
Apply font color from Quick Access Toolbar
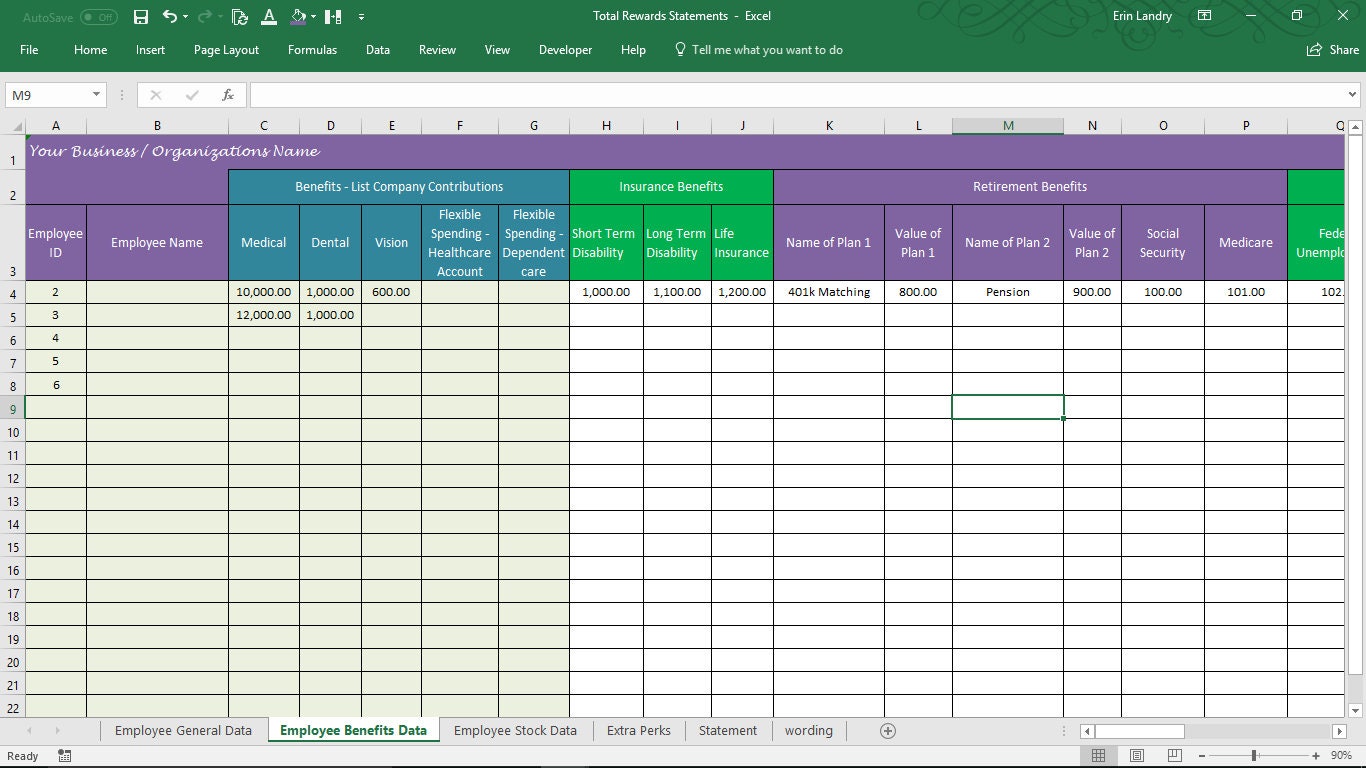pos(268,16)
